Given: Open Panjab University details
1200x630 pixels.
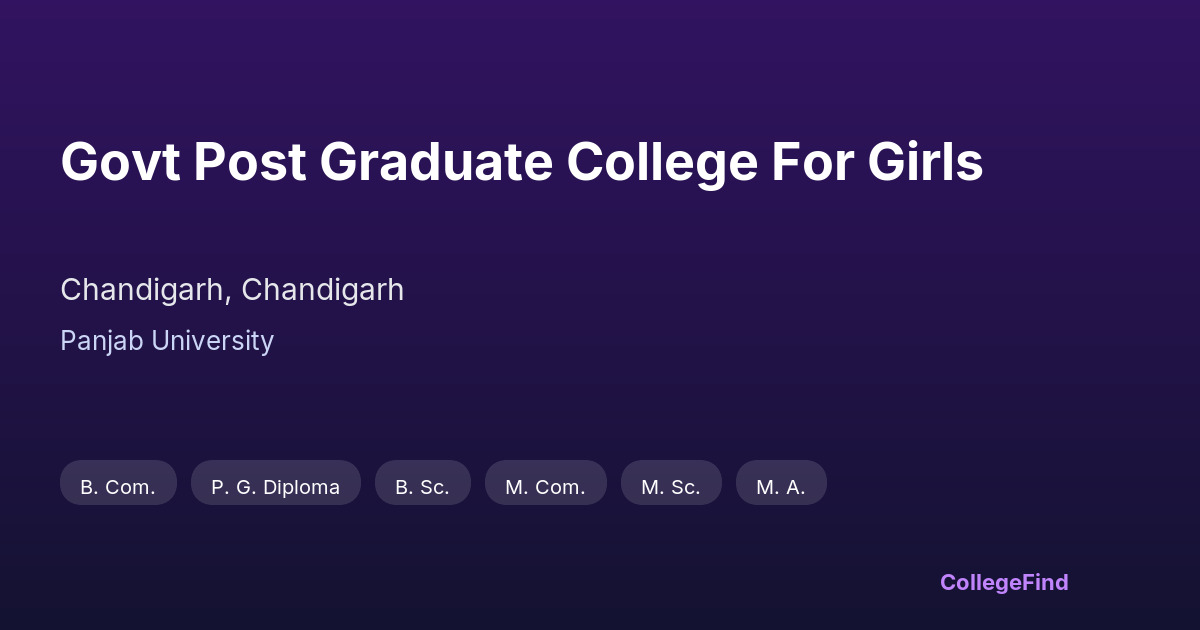Looking at the screenshot, I should 167,341.
